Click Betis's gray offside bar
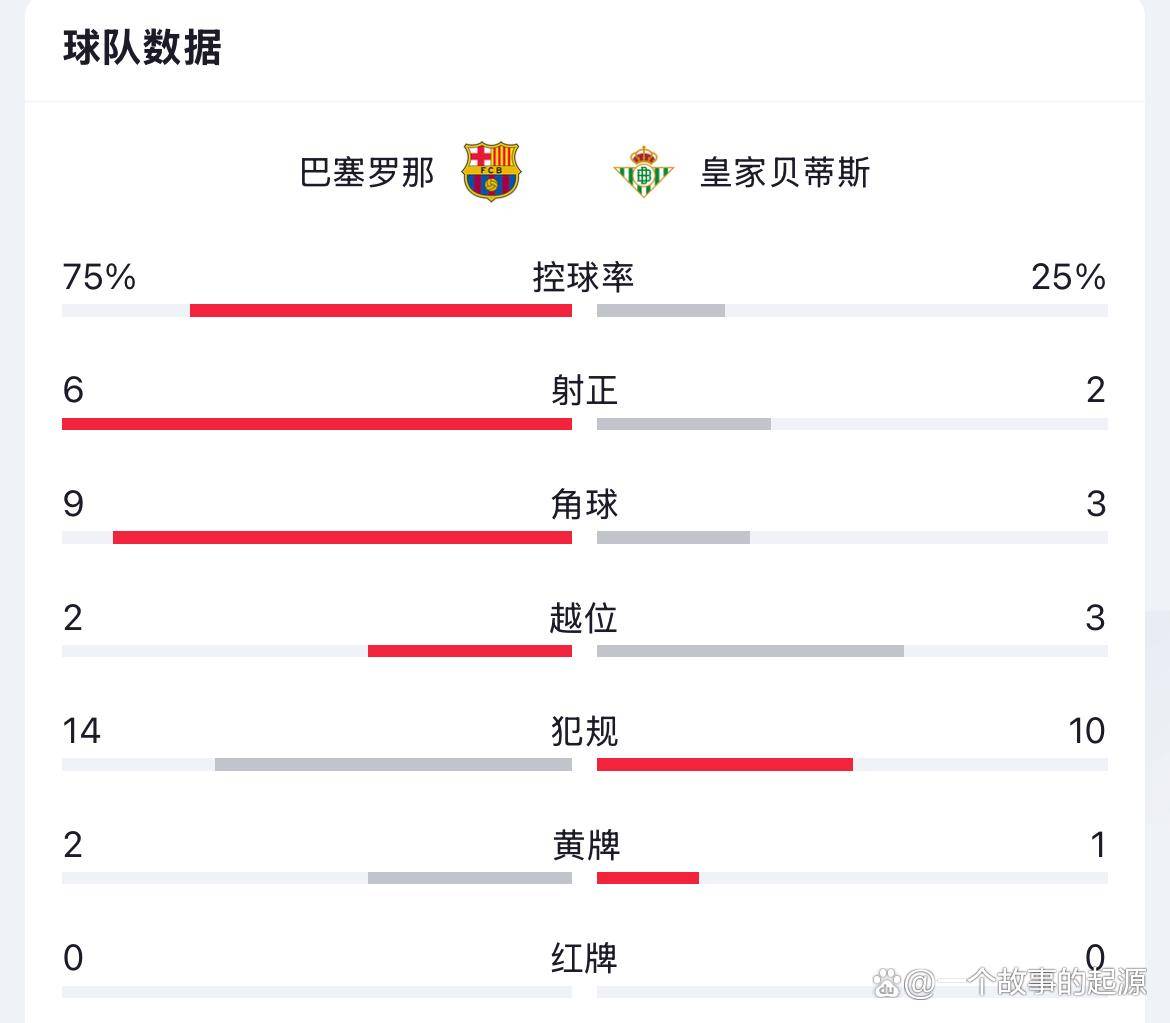Viewport: 1170px width, 1023px height. click(x=750, y=651)
